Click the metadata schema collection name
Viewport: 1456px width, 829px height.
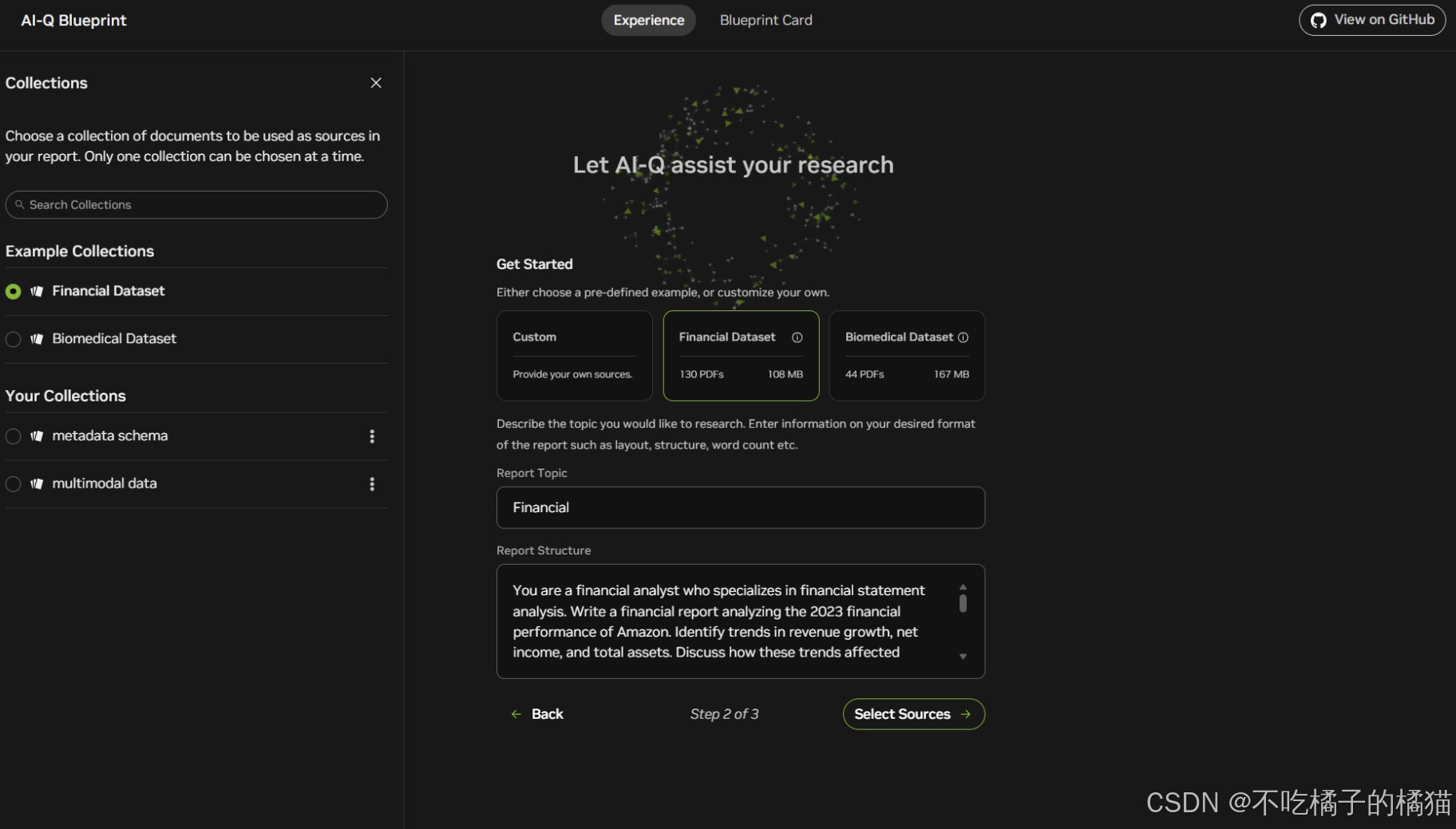[x=110, y=436]
